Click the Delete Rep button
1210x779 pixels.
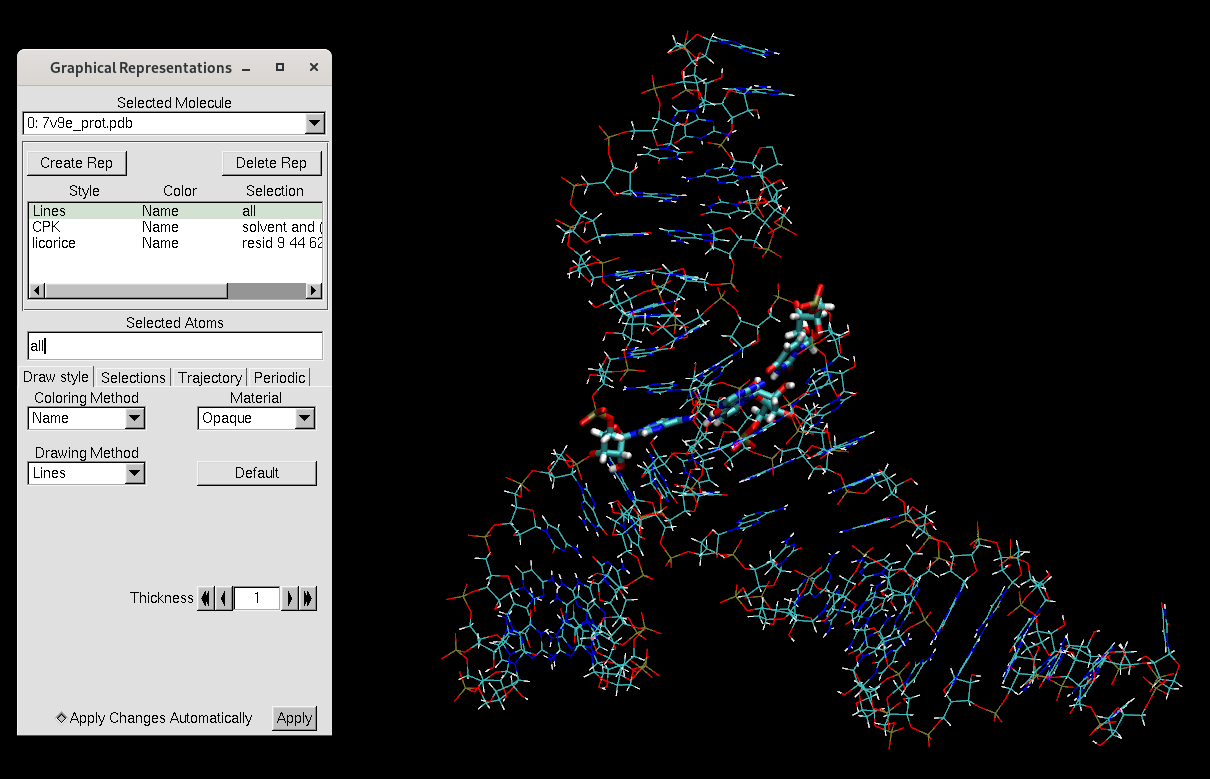[x=271, y=163]
